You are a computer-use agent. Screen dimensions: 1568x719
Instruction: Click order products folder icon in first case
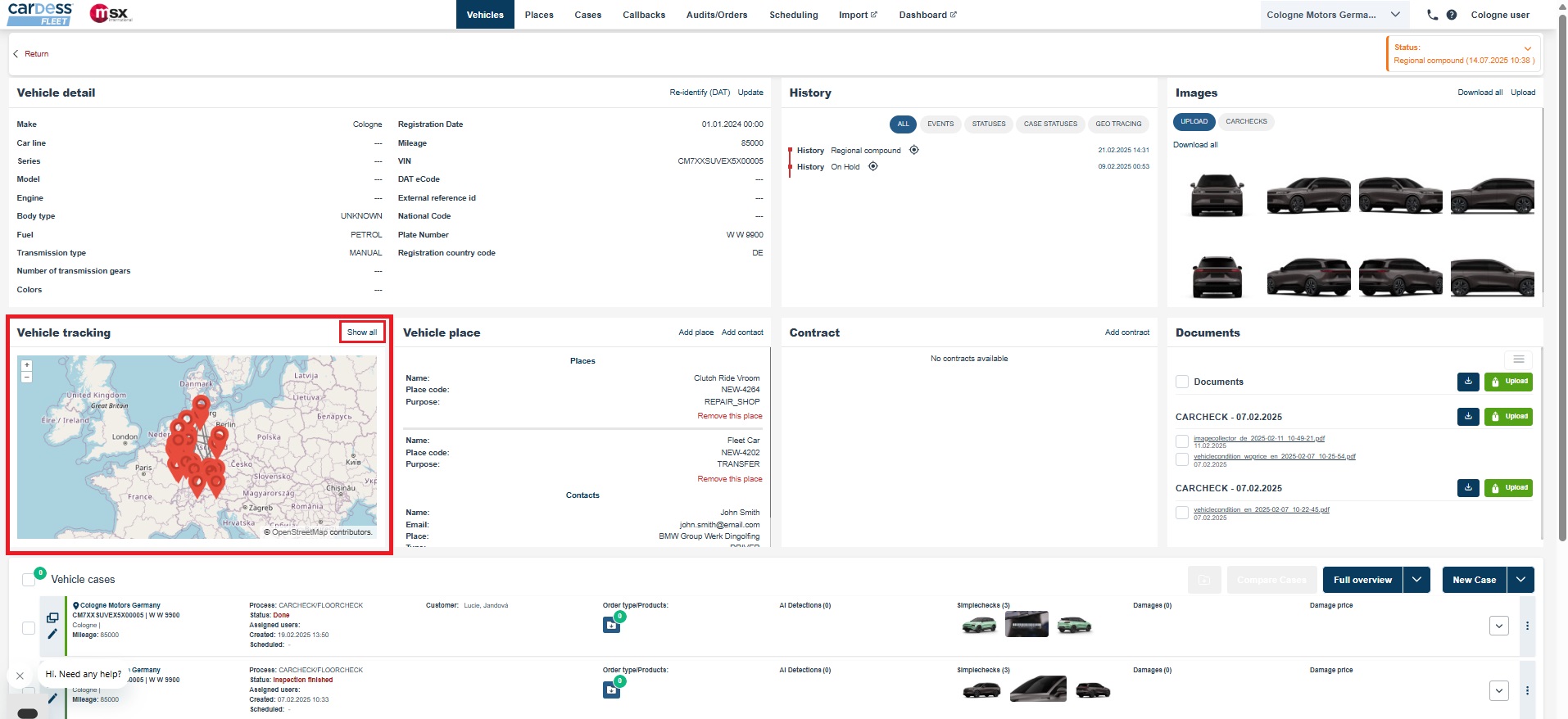click(611, 626)
